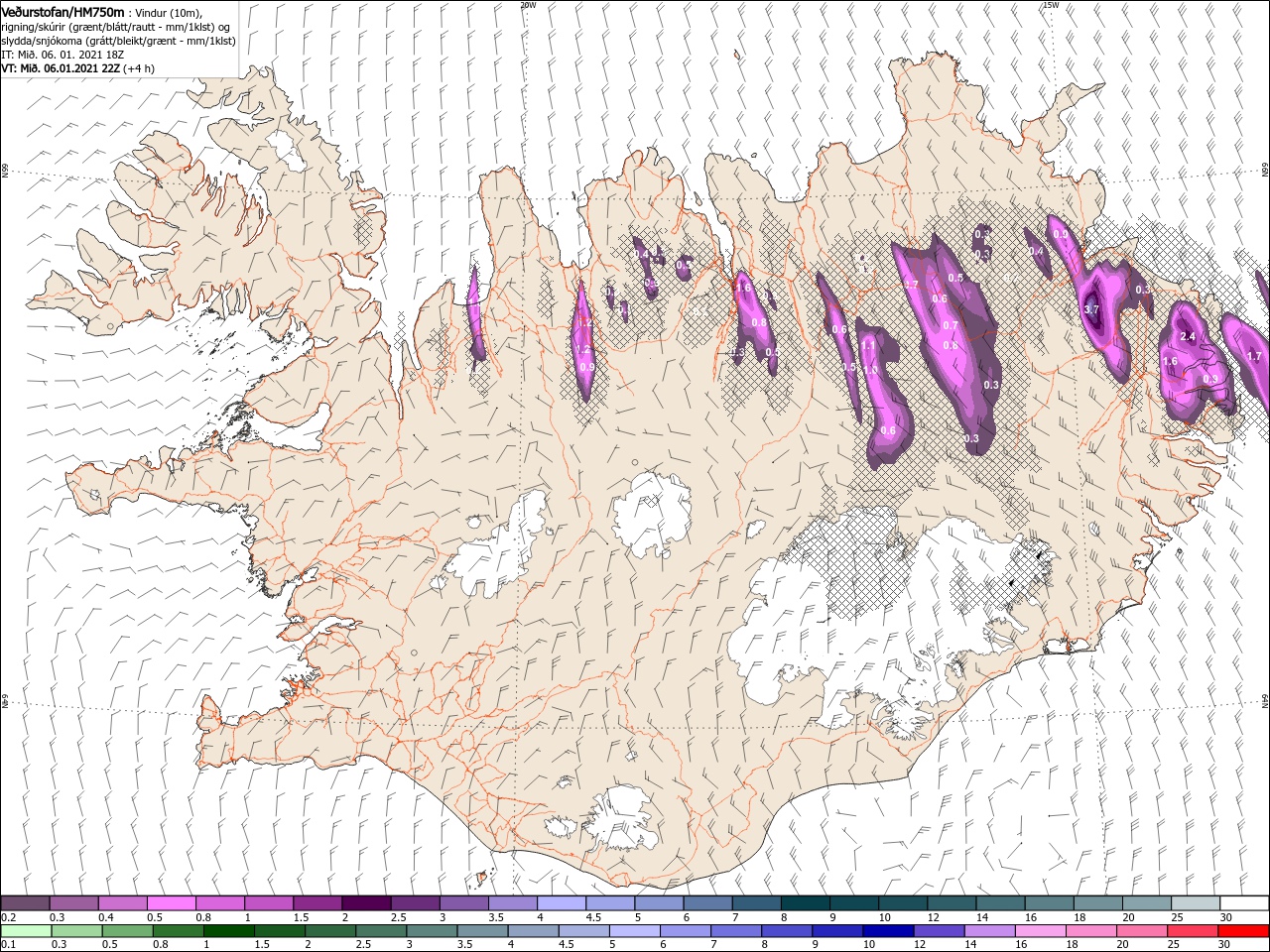
Task: Select the pink swatch labeled 16 in rain legend
Action: tap(1041, 931)
